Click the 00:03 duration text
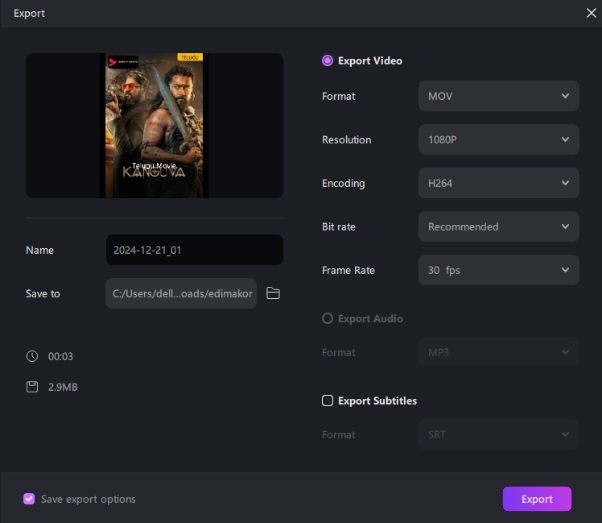This screenshot has height=523, width=602. (61, 356)
